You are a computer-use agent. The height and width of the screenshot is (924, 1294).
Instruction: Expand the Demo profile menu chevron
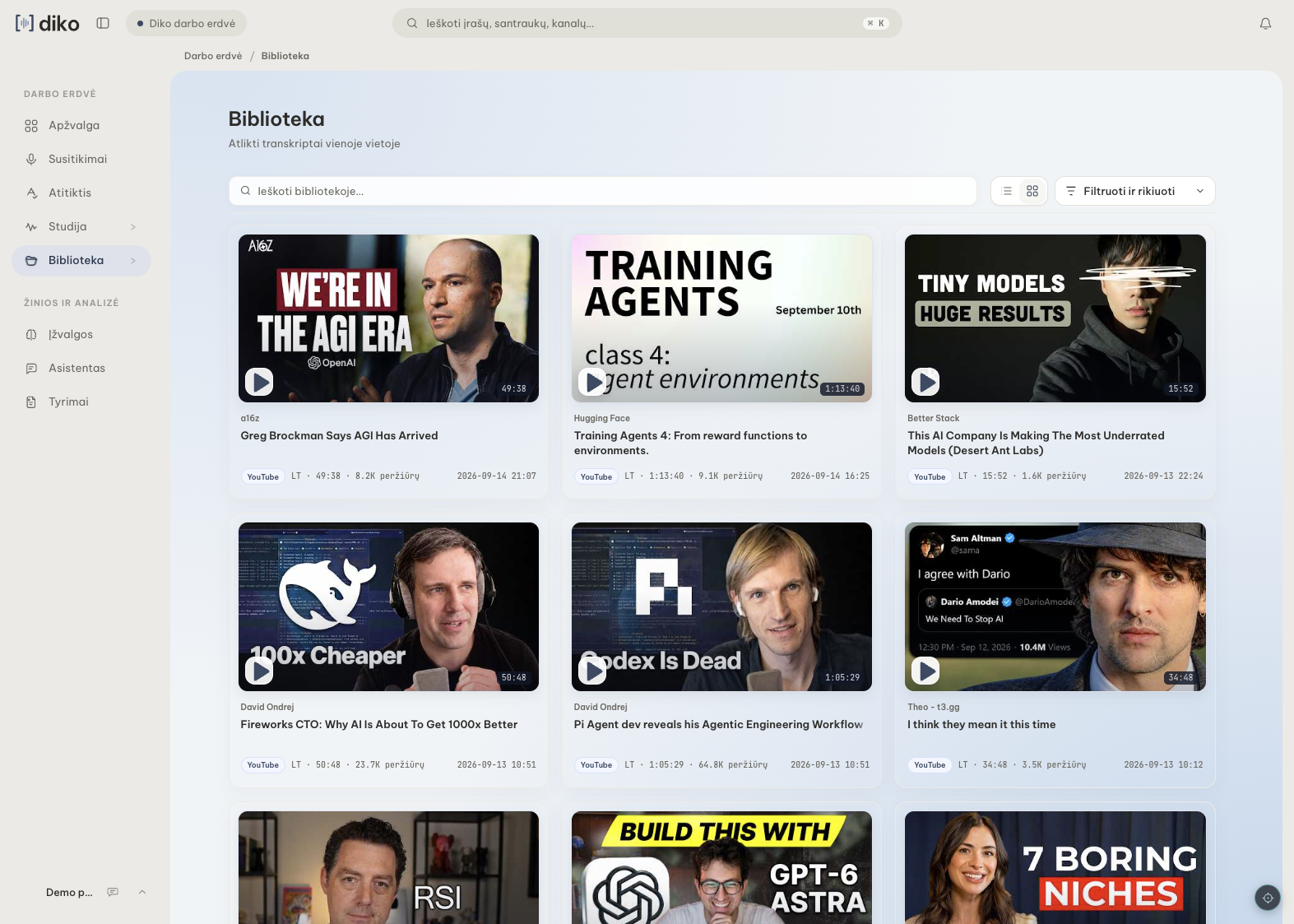point(142,893)
